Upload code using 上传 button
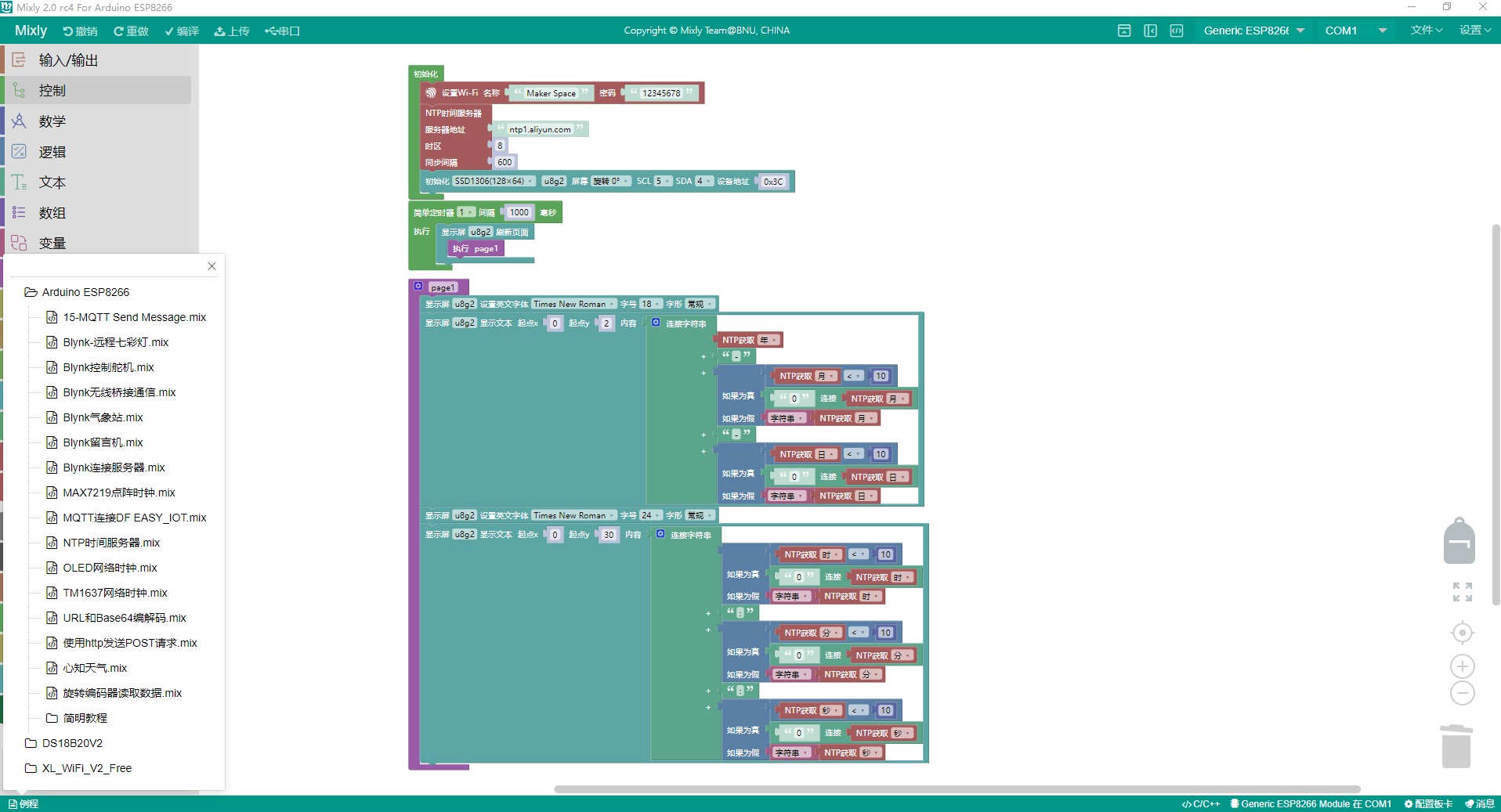 pyautogui.click(x=232, y=31)
